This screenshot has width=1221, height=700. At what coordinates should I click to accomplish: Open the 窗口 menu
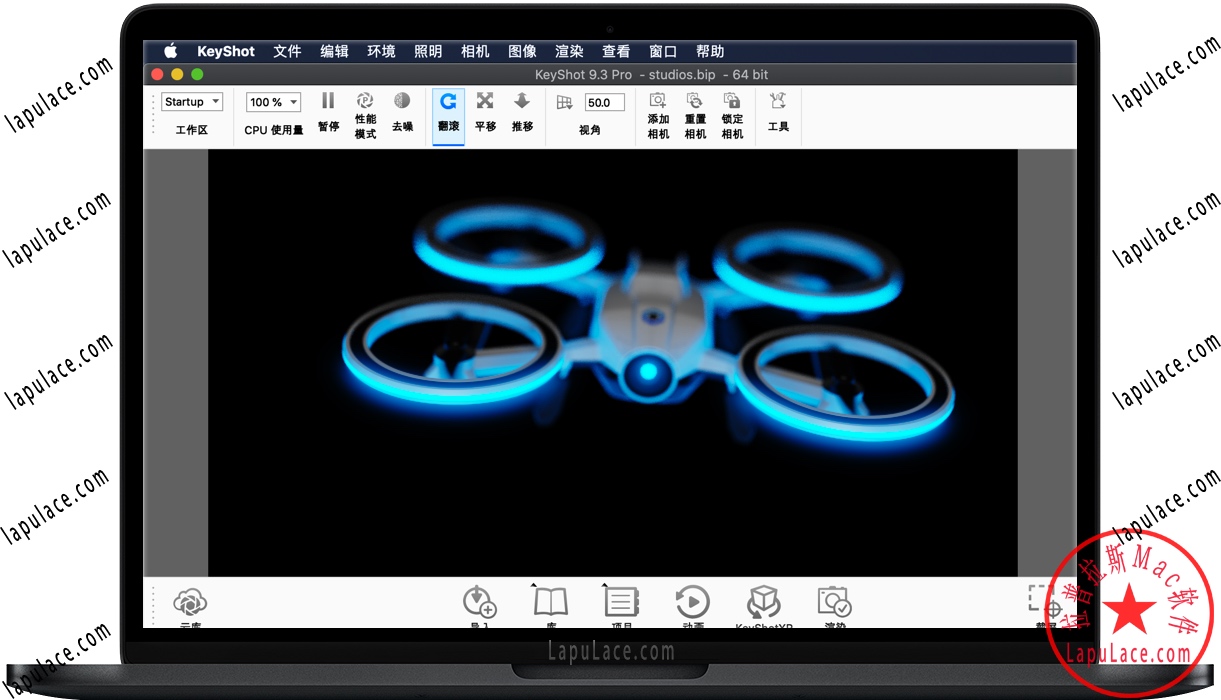(x=663, y=52)
